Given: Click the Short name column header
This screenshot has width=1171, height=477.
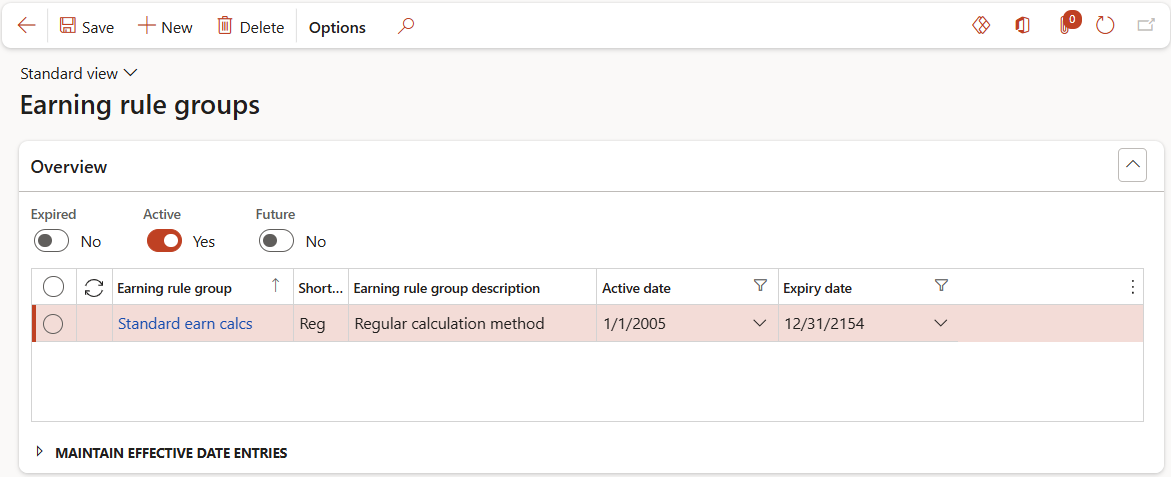Looking at the screenshot, I should 321,287.
